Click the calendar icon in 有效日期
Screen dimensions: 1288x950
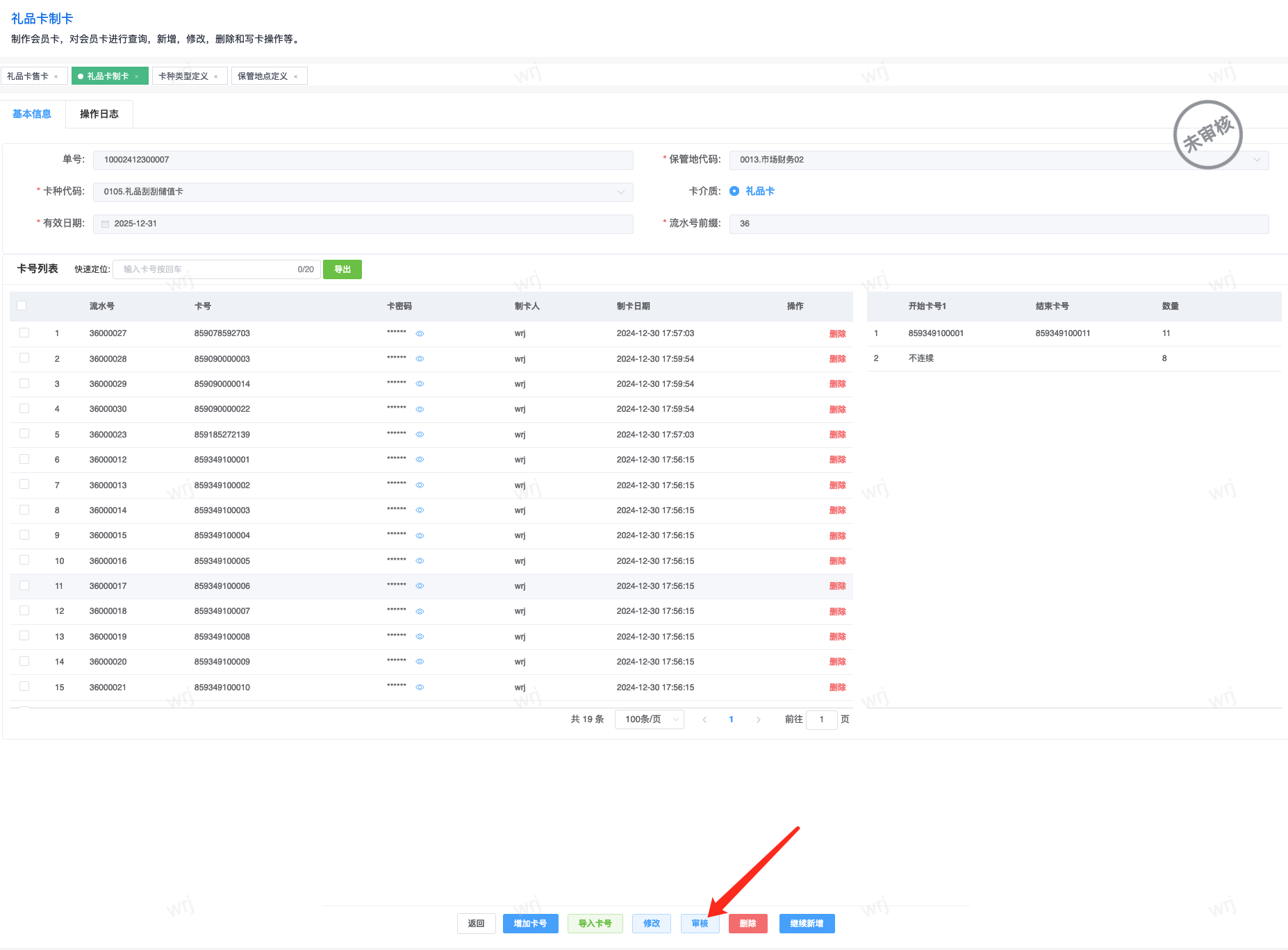106,224
